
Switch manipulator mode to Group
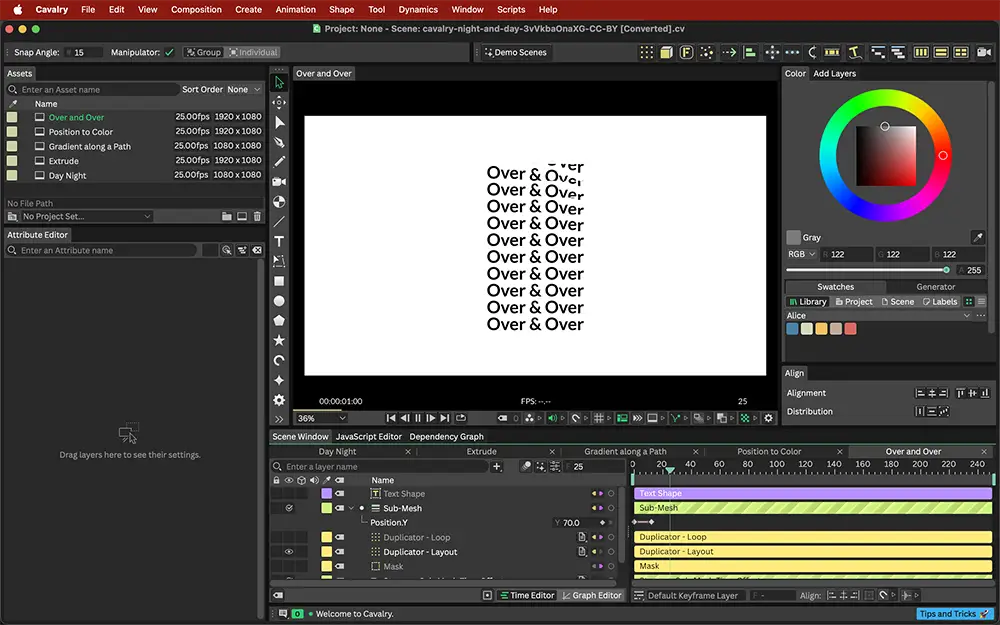point(203,52)
